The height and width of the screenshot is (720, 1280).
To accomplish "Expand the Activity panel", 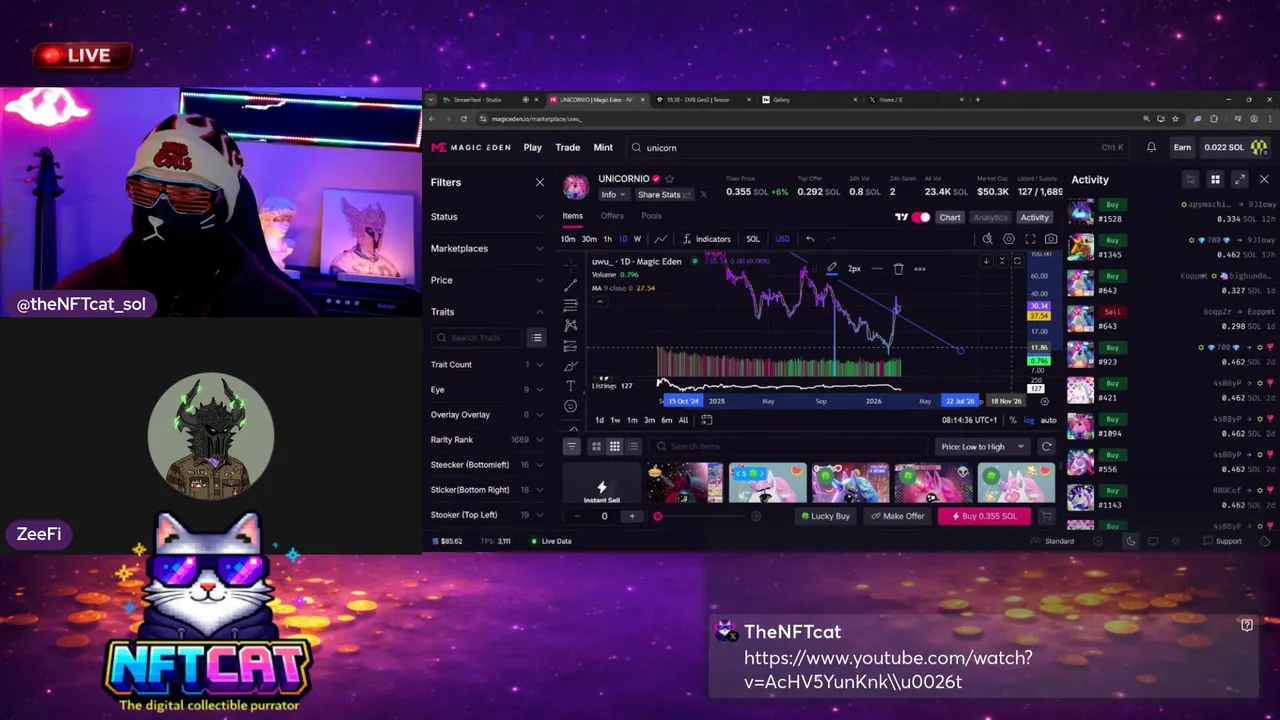I will point(1240,180).
